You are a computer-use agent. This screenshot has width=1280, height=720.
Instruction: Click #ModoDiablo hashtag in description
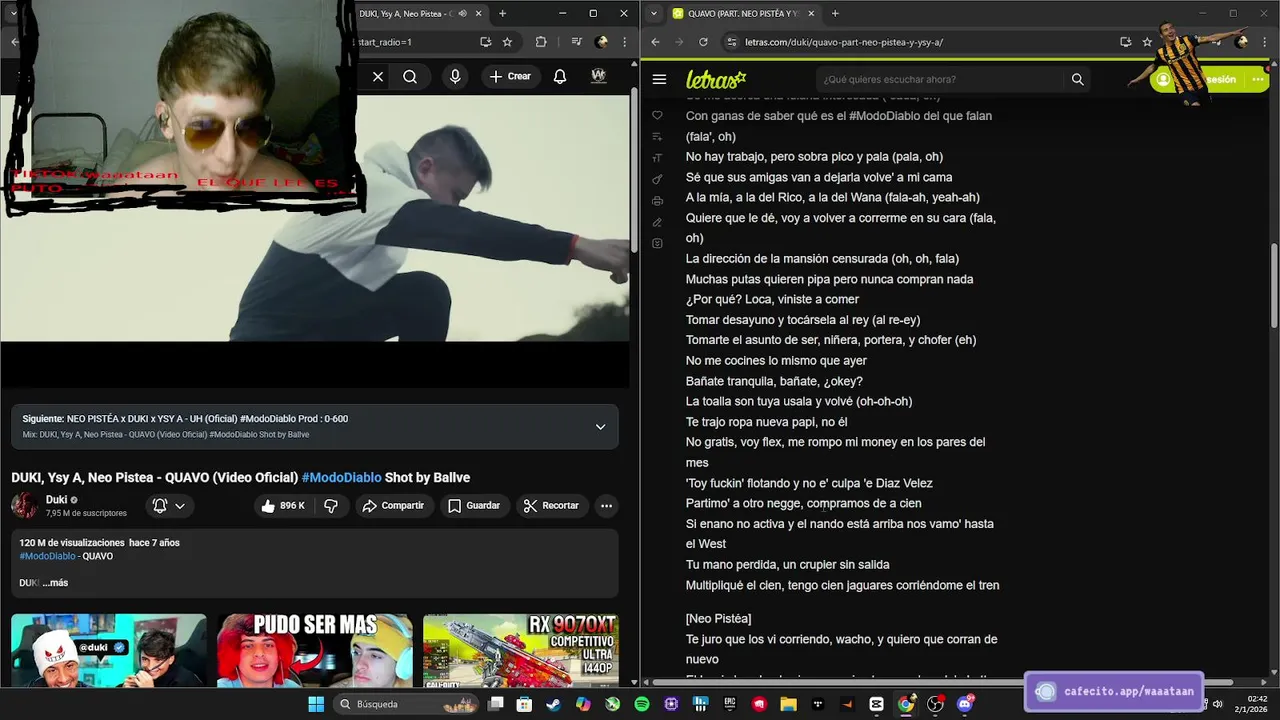point(47,556)
